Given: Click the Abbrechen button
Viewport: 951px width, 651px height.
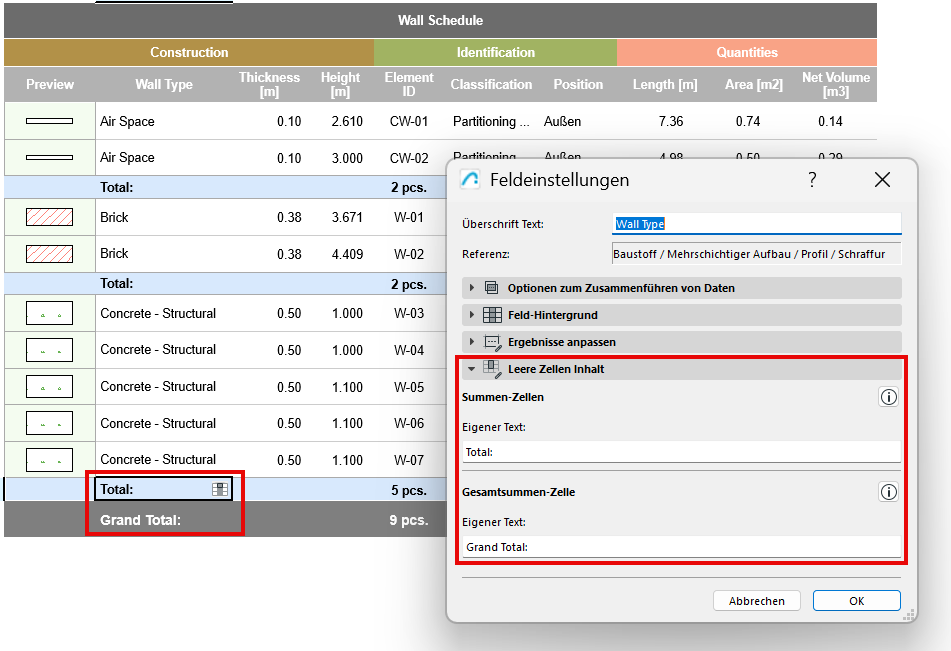Looking at the screenshot, I should coord(756,601).
